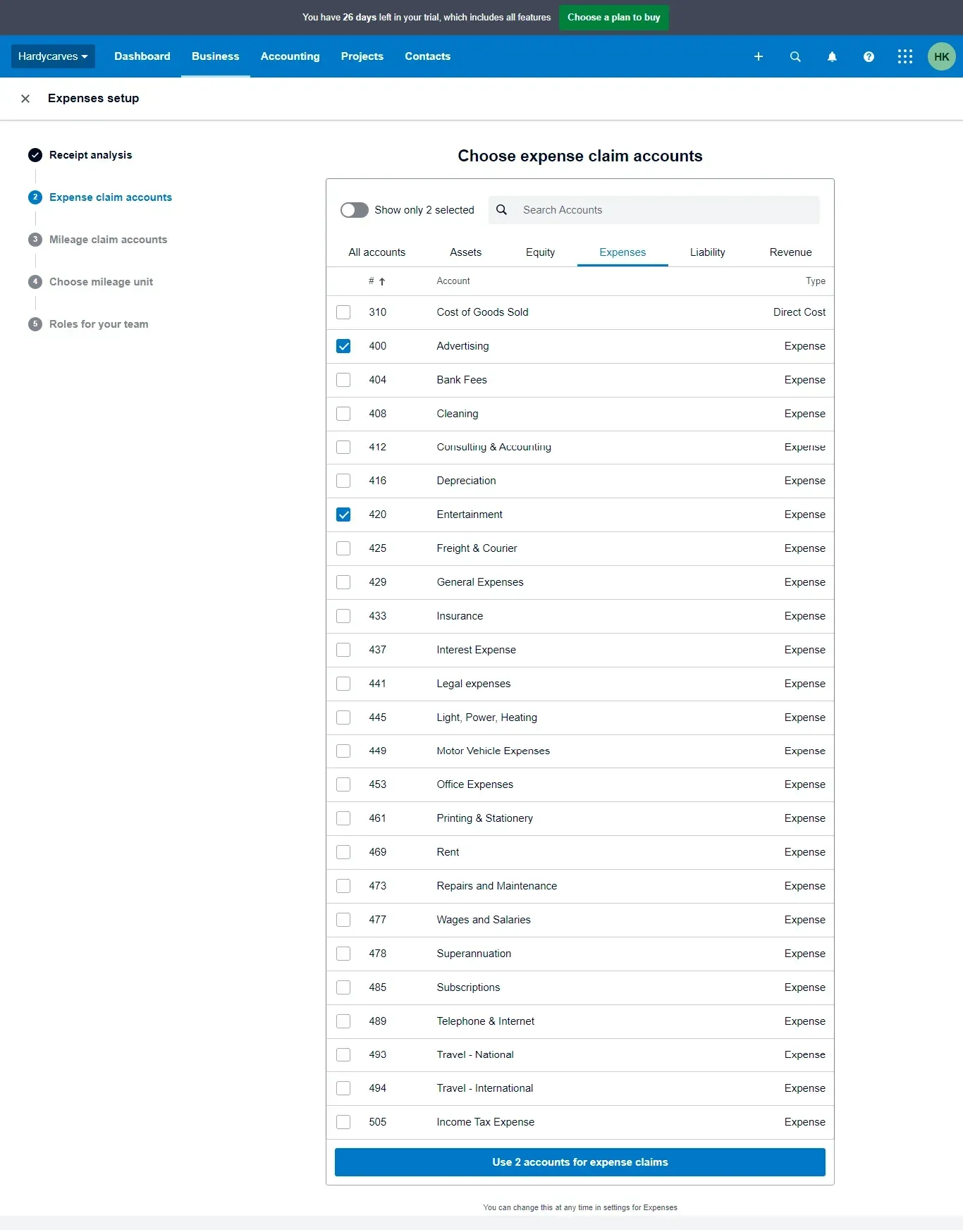
Task: Switch to the Liability tab
Action: click(708, 252)
